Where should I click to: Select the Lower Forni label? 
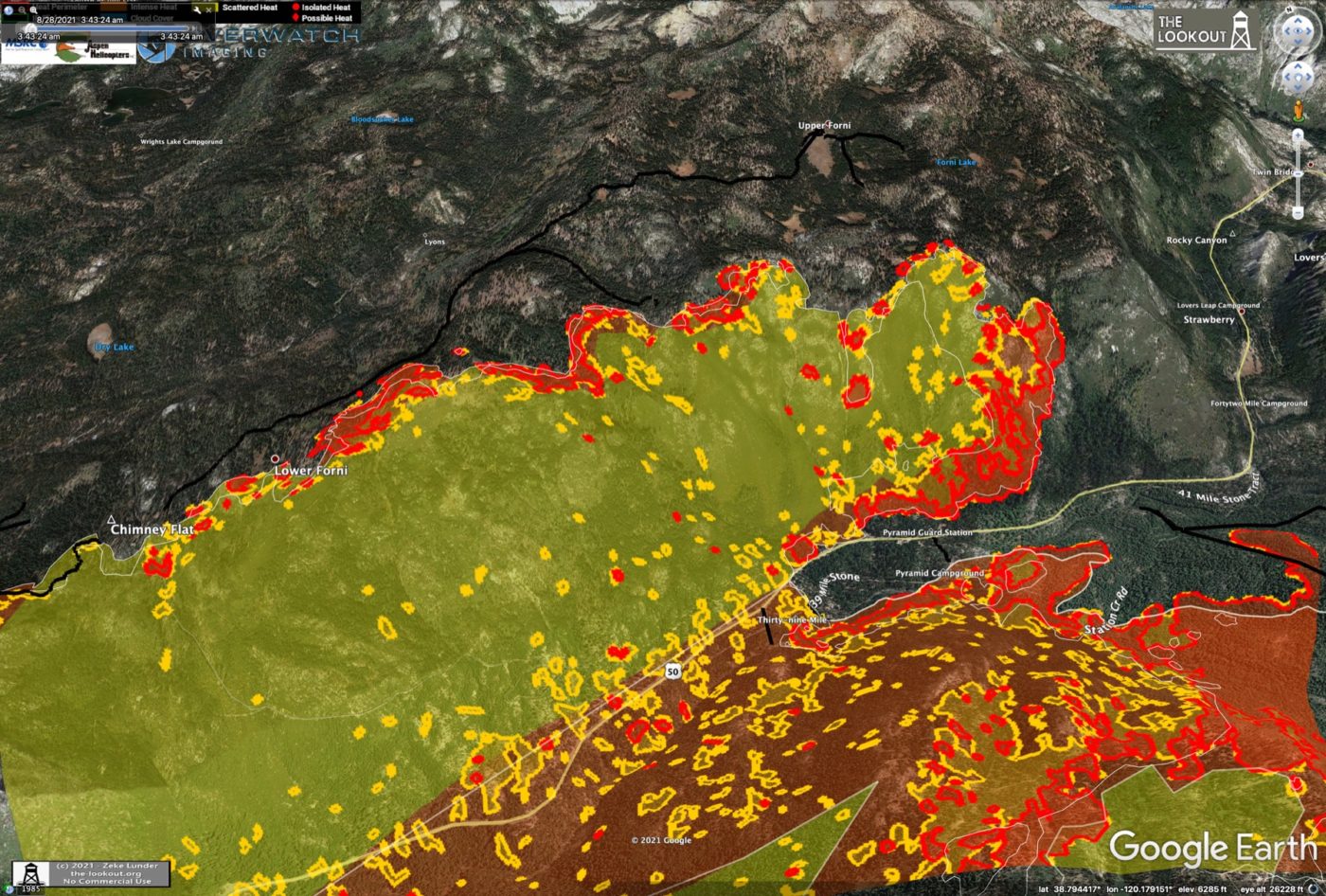point(311,471)
